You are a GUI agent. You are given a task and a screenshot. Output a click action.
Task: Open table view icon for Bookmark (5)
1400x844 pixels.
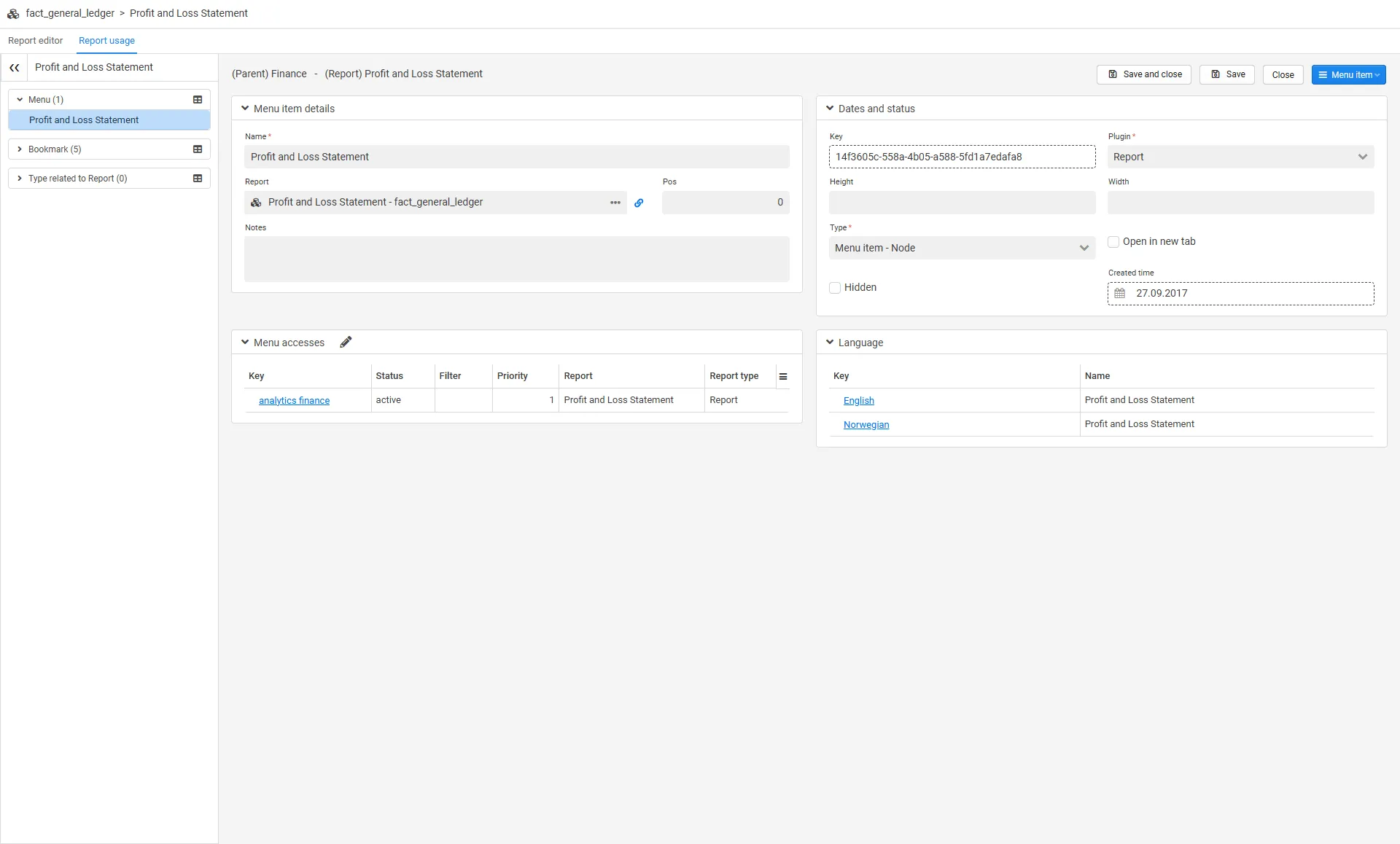[198, 149]
